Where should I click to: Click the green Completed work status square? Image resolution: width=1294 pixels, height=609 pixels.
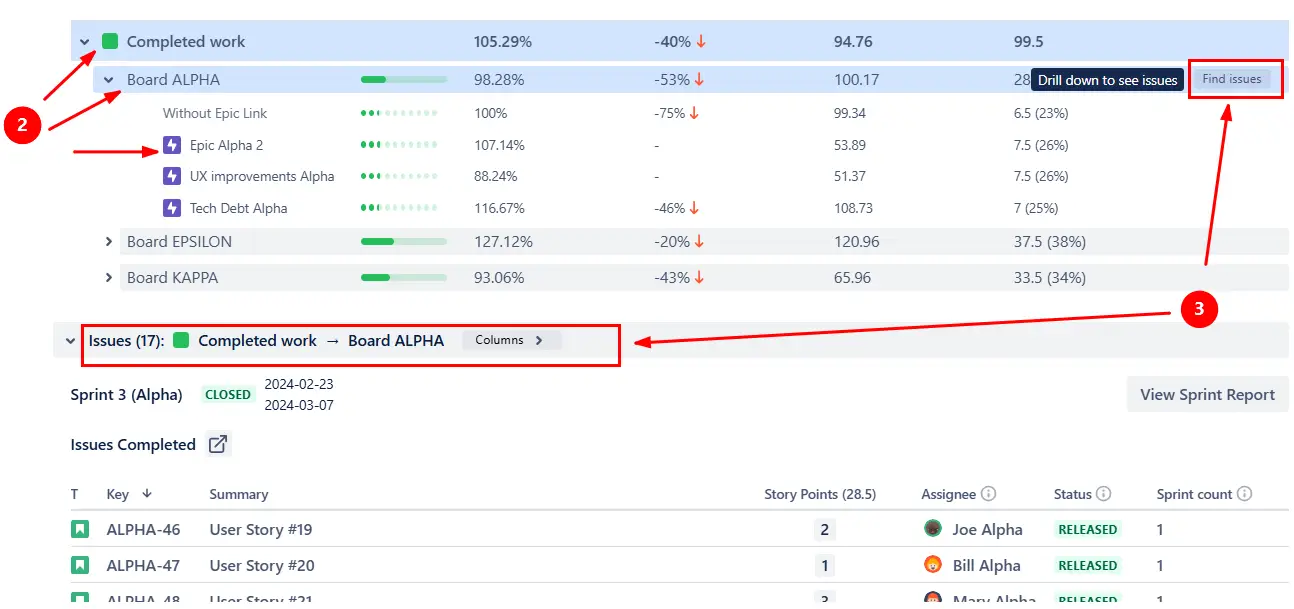[x=110, y=41]
